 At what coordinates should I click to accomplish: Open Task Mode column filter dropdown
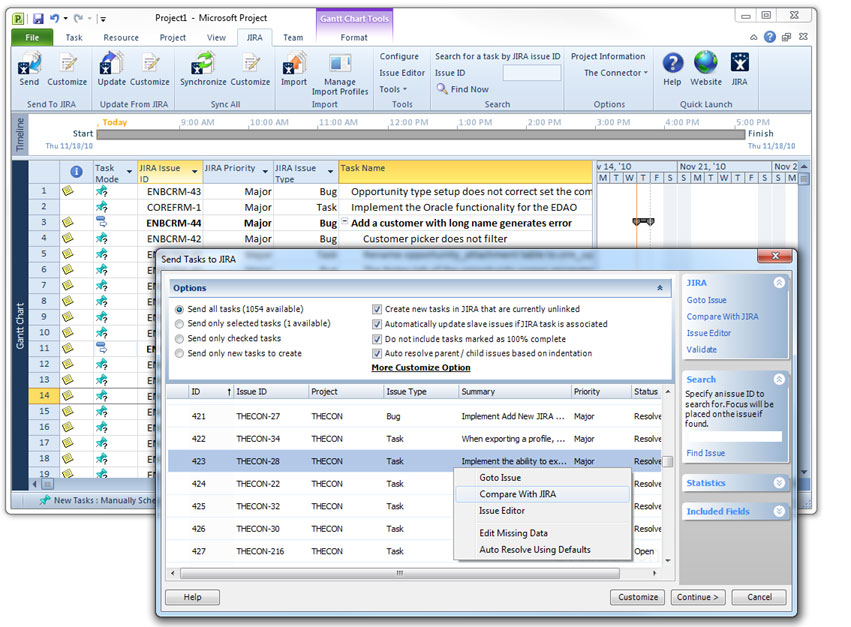click(x=129, y=172)
